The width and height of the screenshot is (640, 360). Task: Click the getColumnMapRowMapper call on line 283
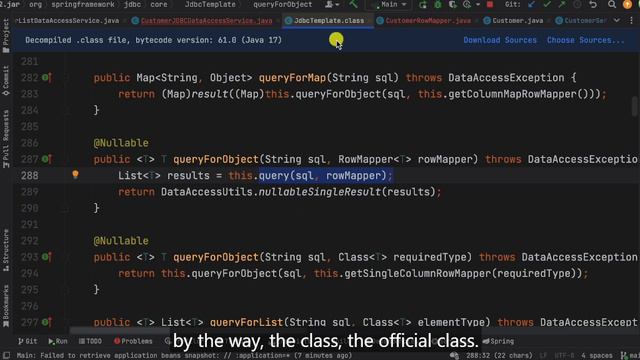point(513,94)
